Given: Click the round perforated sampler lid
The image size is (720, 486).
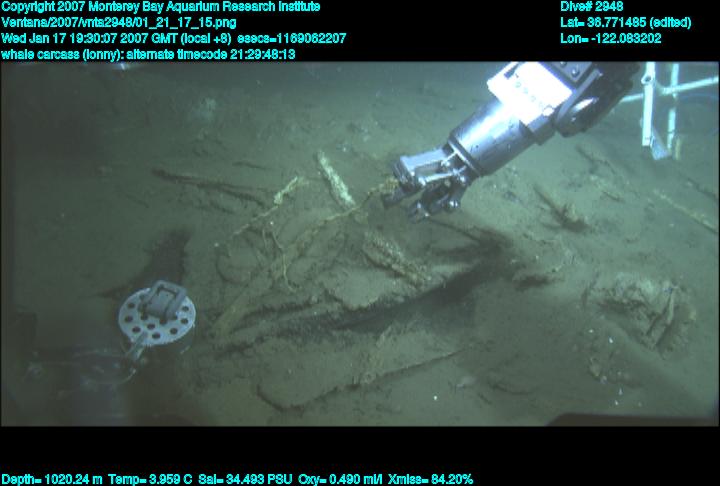Looking at the screenshot, I should [x=157, y=315].
